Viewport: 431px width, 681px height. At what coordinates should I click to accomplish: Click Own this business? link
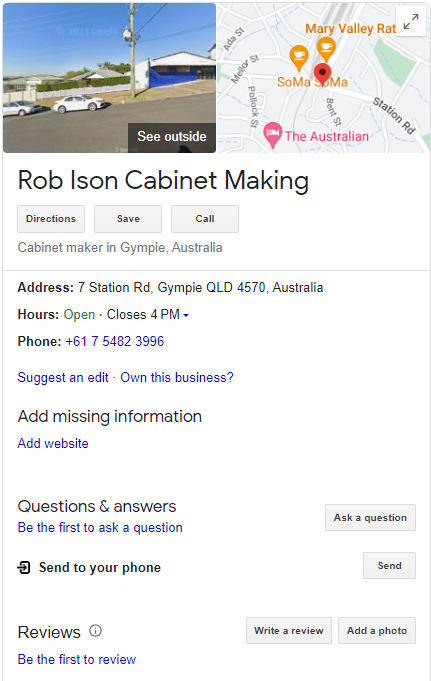[177, 377]
